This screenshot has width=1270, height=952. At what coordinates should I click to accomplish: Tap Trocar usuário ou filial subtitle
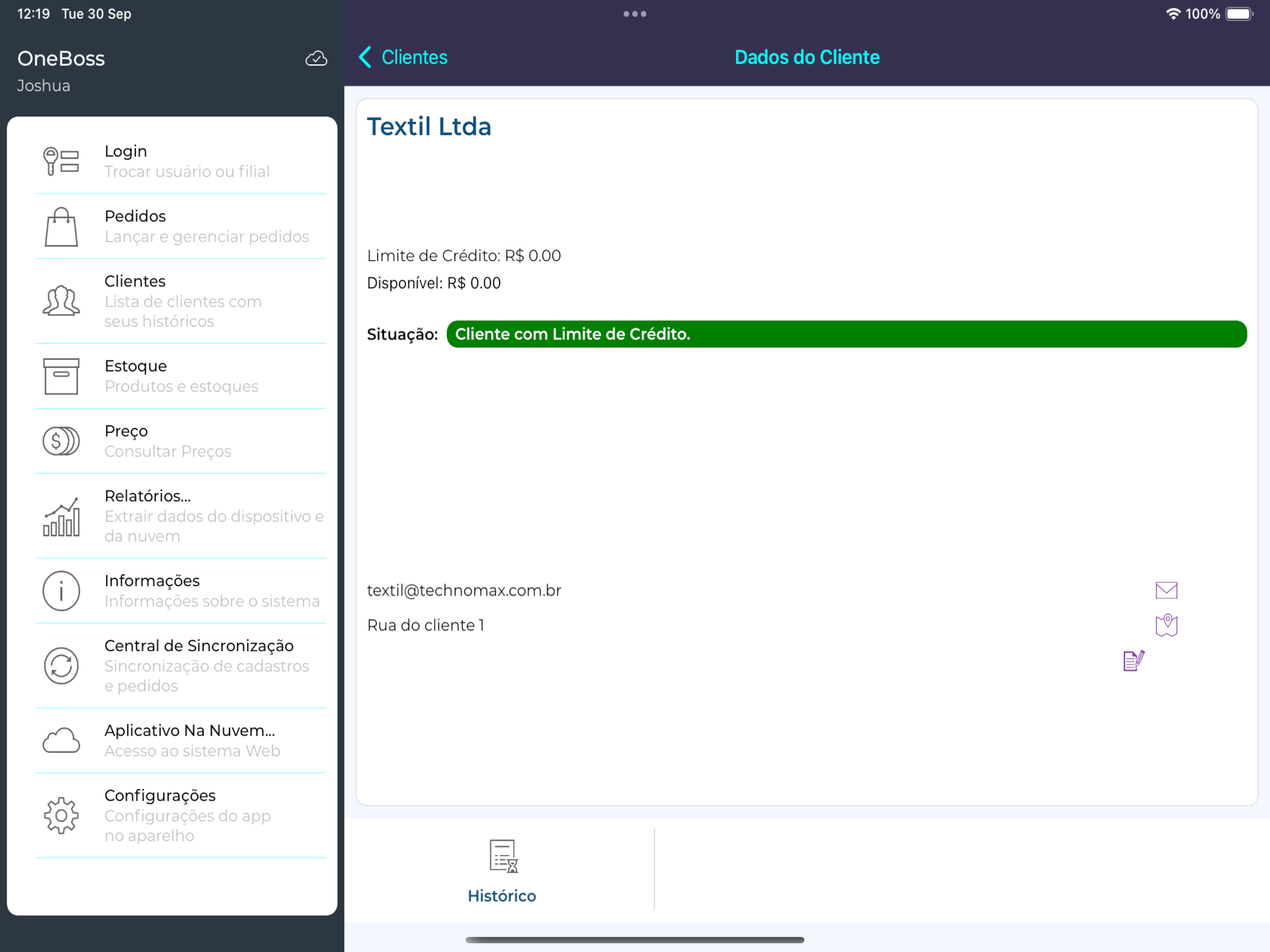[186, 172]
